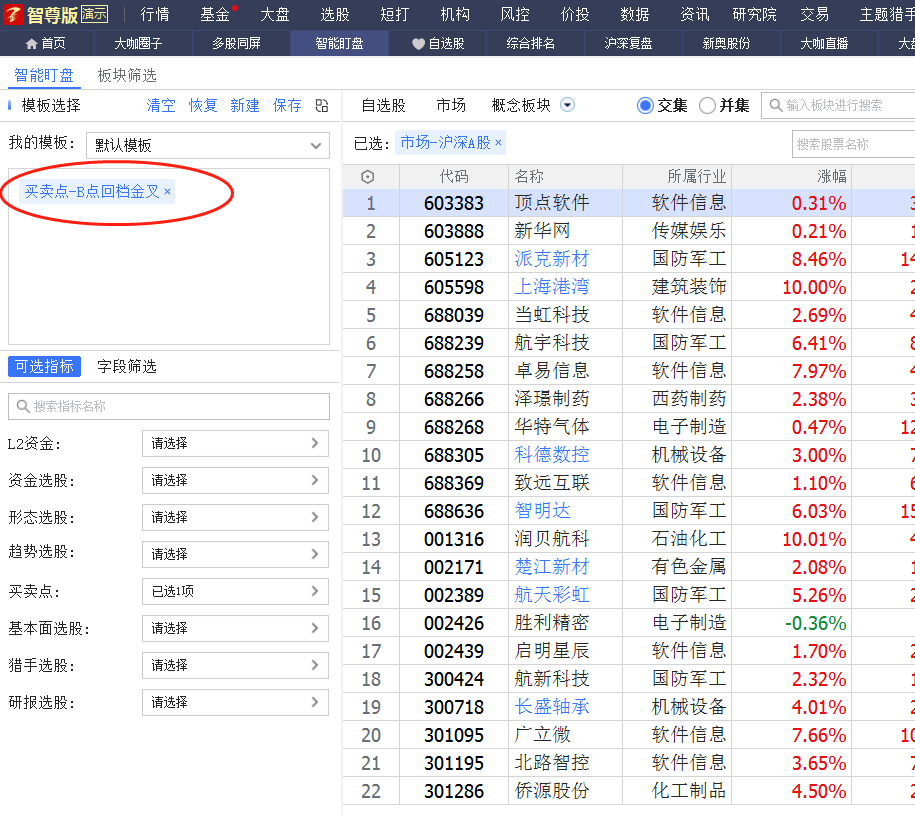
Task: Click the 自选股 filter option
Action: tap(383, 106)
